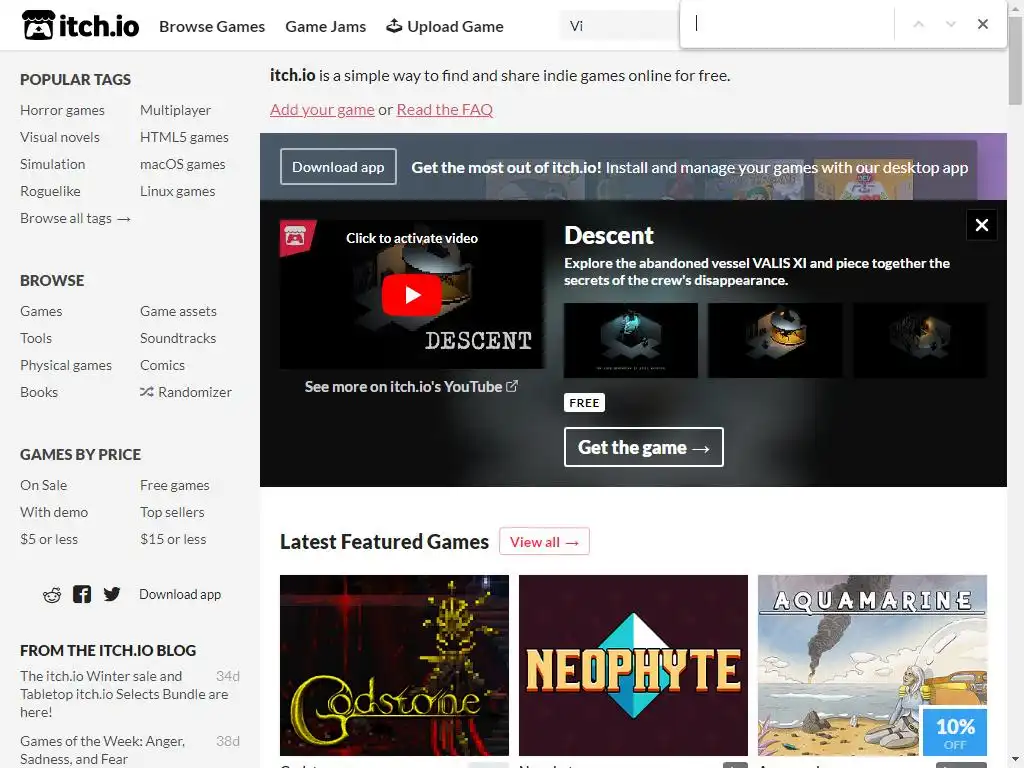Browse the Game assets category
Image resolution: width=1024 pixels, height=768 pixels.
click(178, 311)
